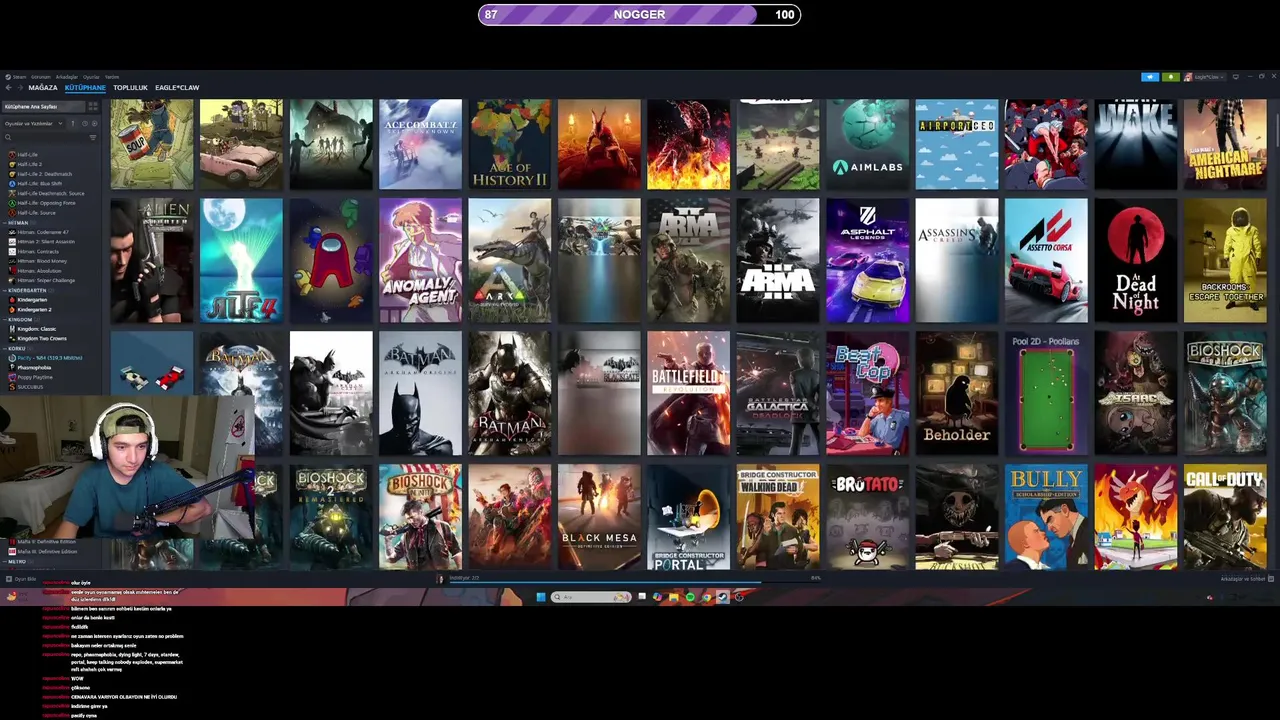The height and width of the screenshot is (720, 1280).
Task: Open blue announcements button top right
Action: coord(1150,77)
